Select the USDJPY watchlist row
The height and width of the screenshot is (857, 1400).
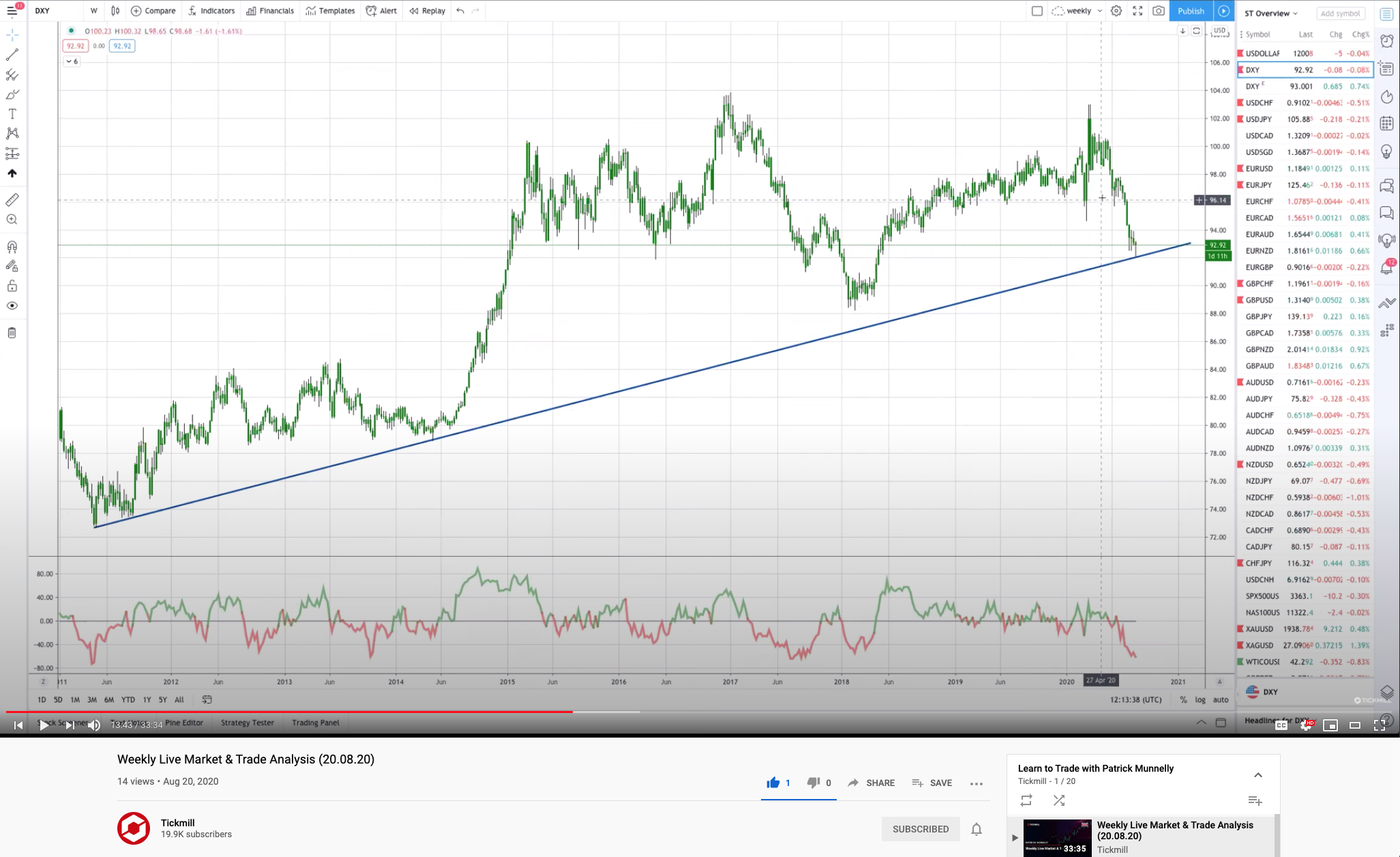coord(1305,119)
